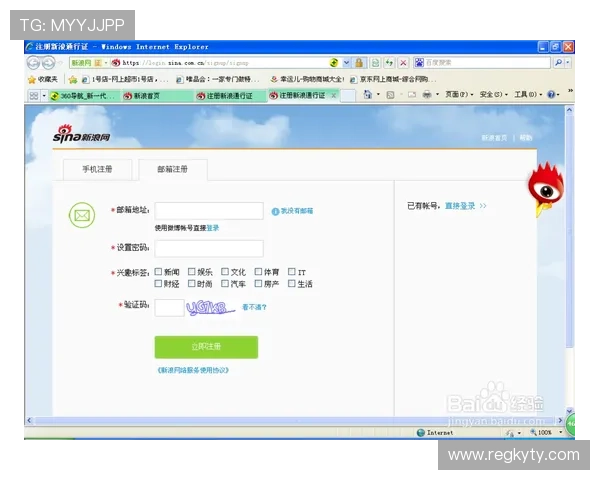The height and width of the screenshot is (480, 600).
Task: Click 登录 link under email field
Action: tap(213, 228)
